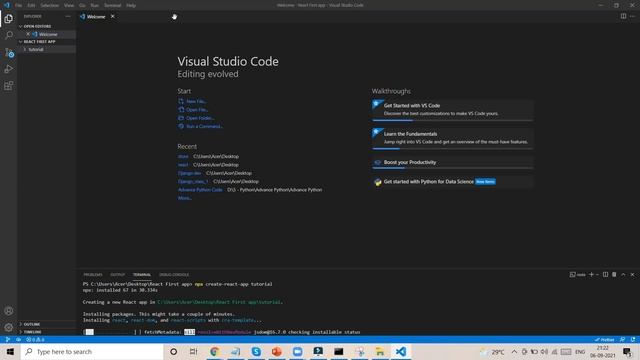This screenshot has height=360, width=640.
Task: Close the Welcome editor tab
Action: click(113, 16)
